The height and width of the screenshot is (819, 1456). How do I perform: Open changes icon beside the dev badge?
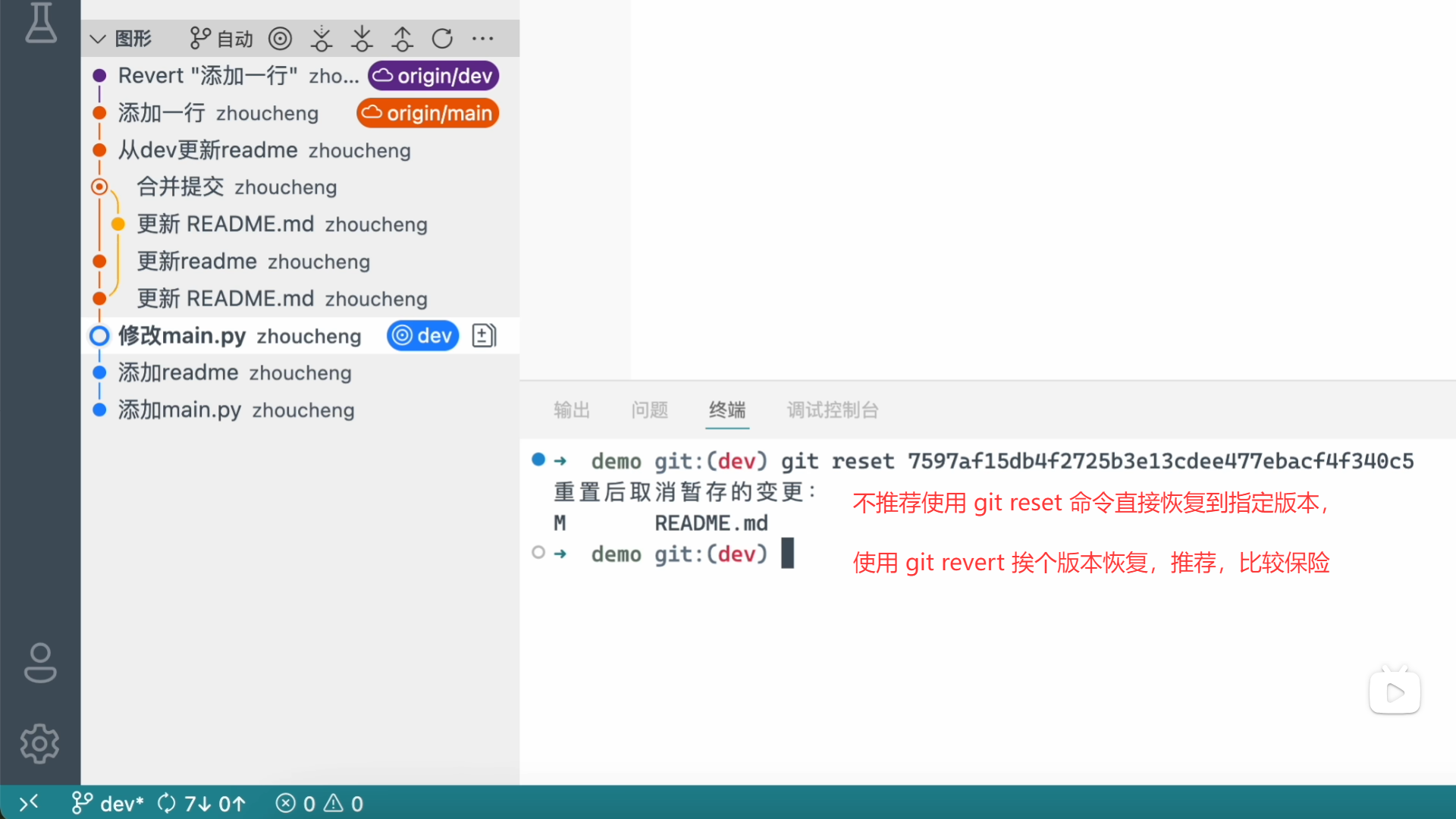[x=484, y=335]
